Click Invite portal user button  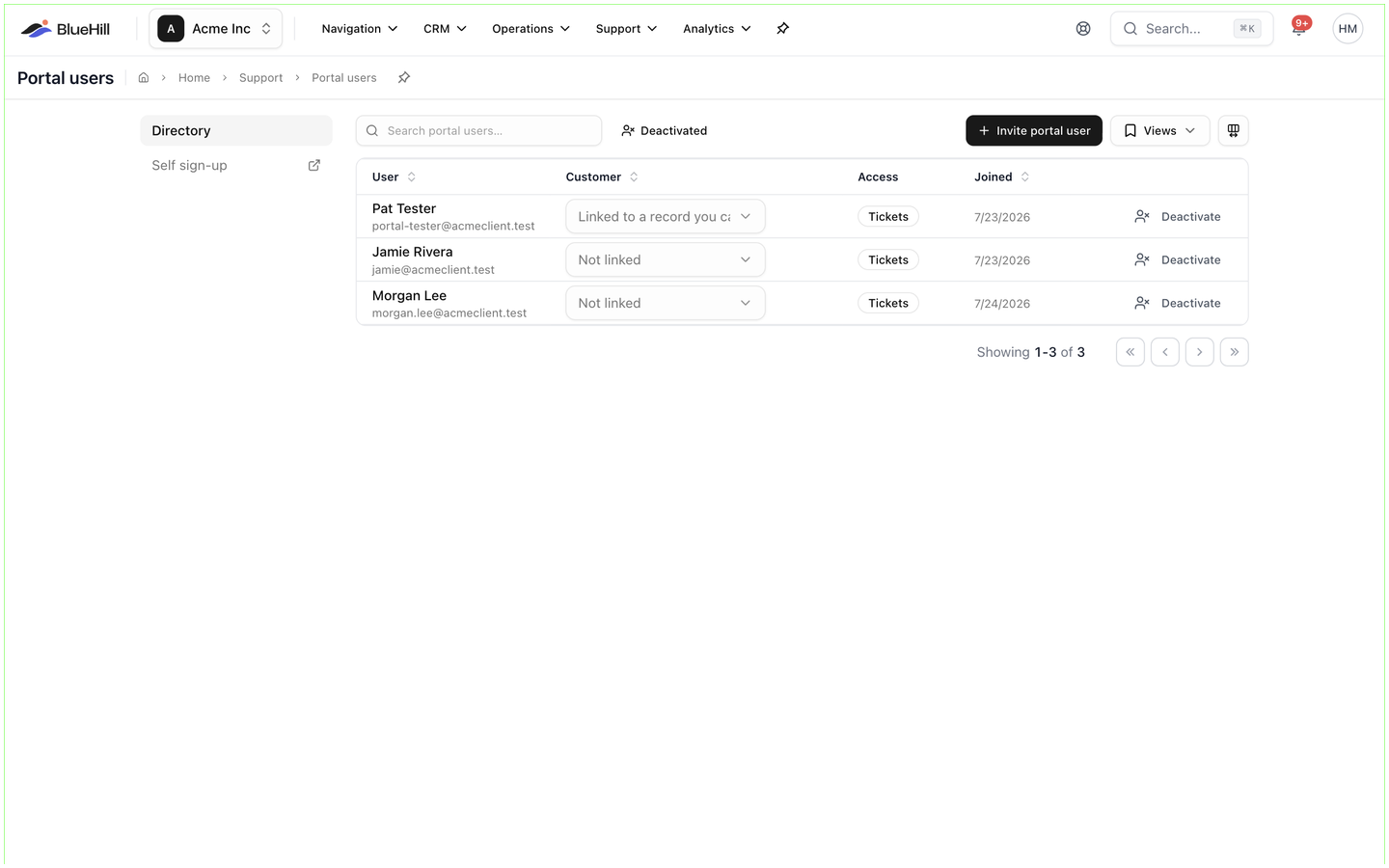click(x=1034, y=131)
